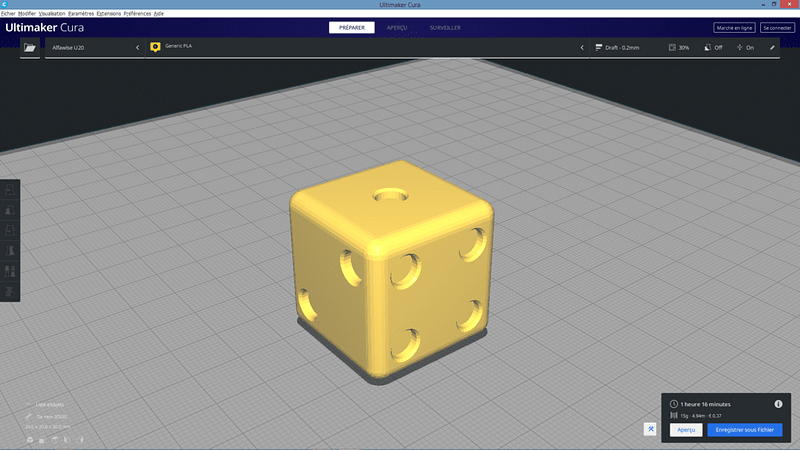Select the Rotate tool in left toolbar
The height and width of the screenshot is (450, 800).
point(10,231)
